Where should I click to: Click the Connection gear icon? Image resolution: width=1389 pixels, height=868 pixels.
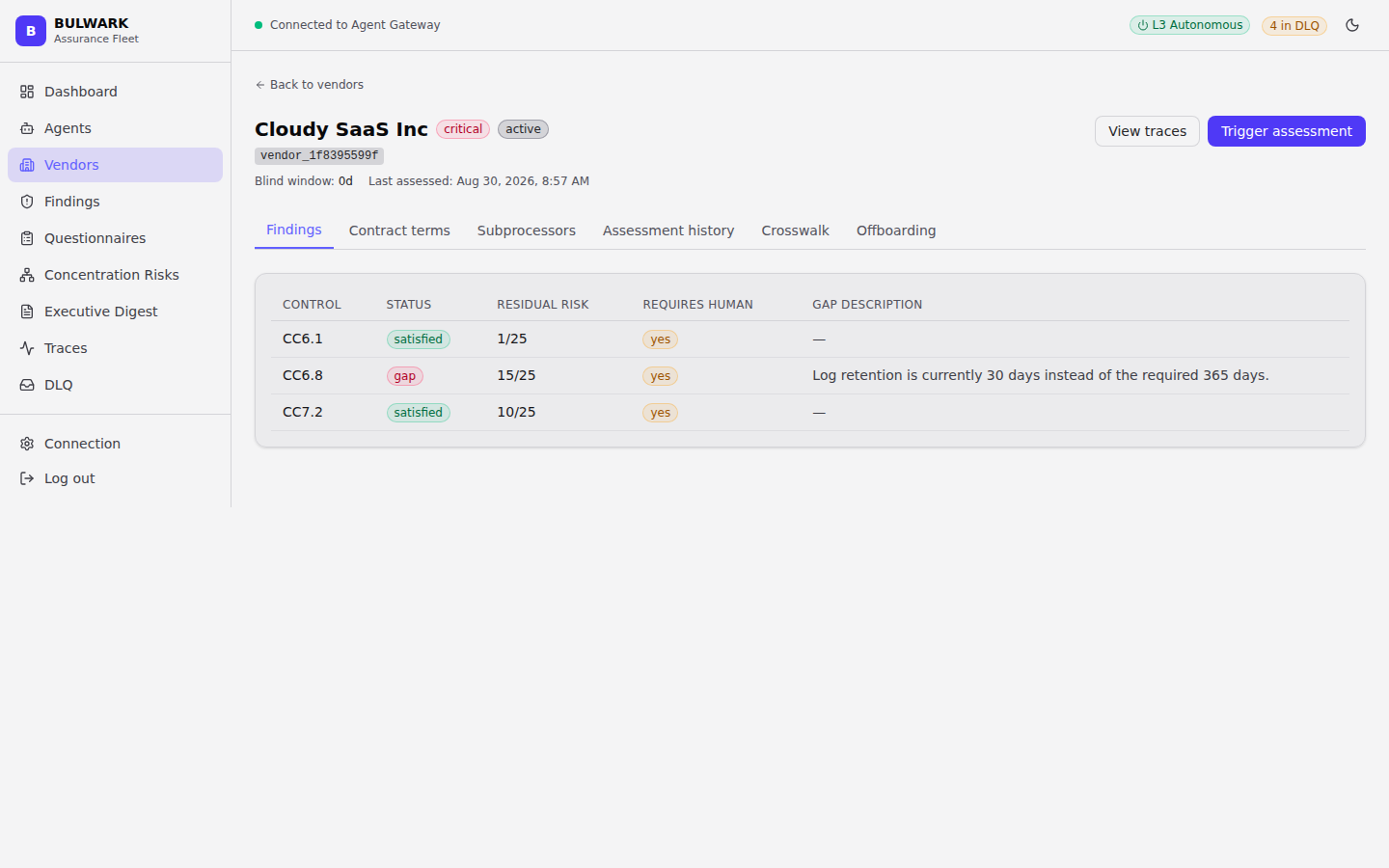[x=27, y=444]
